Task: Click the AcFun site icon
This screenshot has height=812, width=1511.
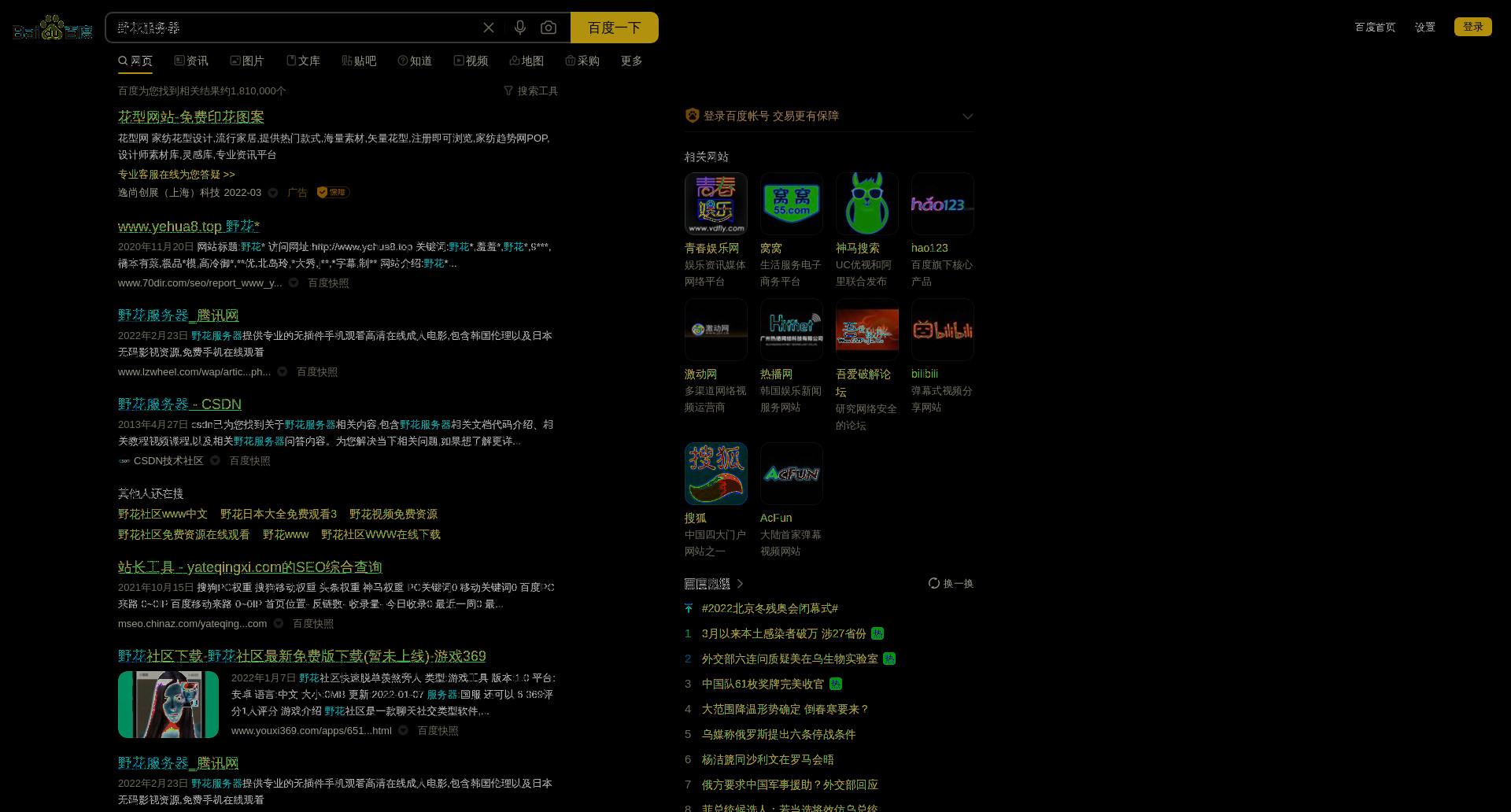Action: [792, 474]
